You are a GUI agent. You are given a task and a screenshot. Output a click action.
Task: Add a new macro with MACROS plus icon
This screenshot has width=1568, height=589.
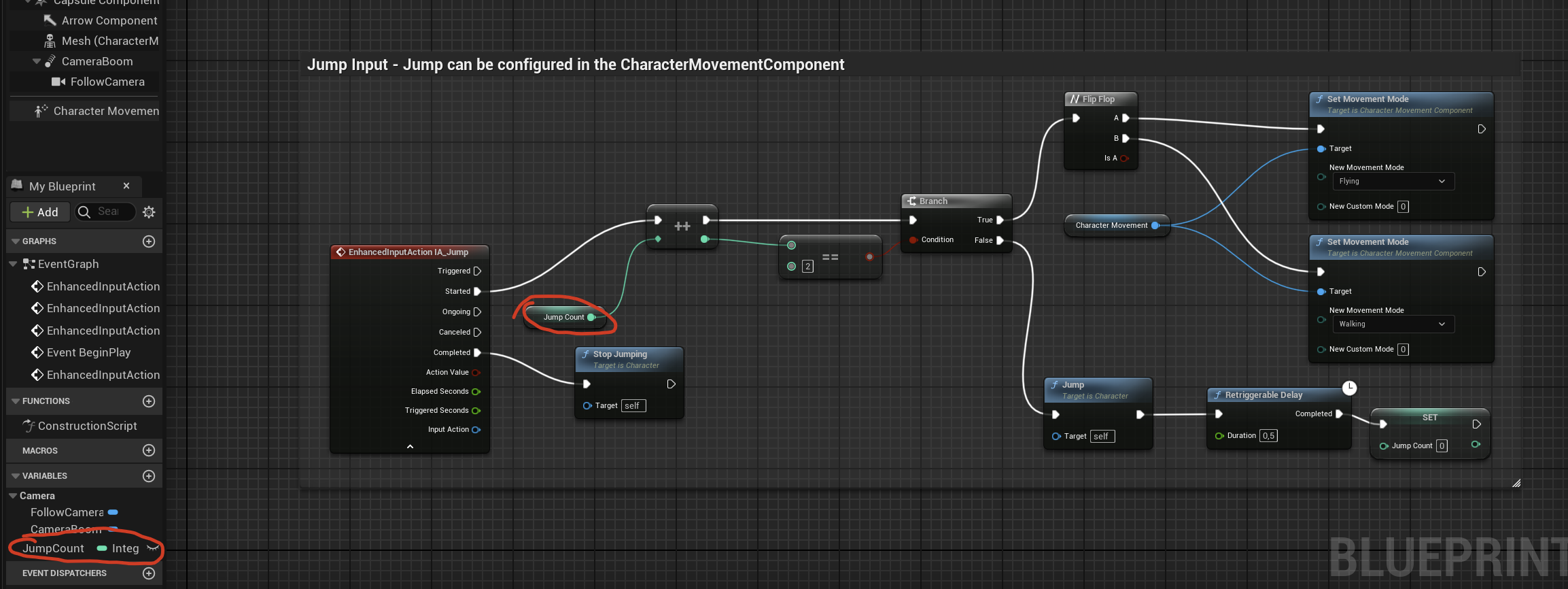point(149,450)
